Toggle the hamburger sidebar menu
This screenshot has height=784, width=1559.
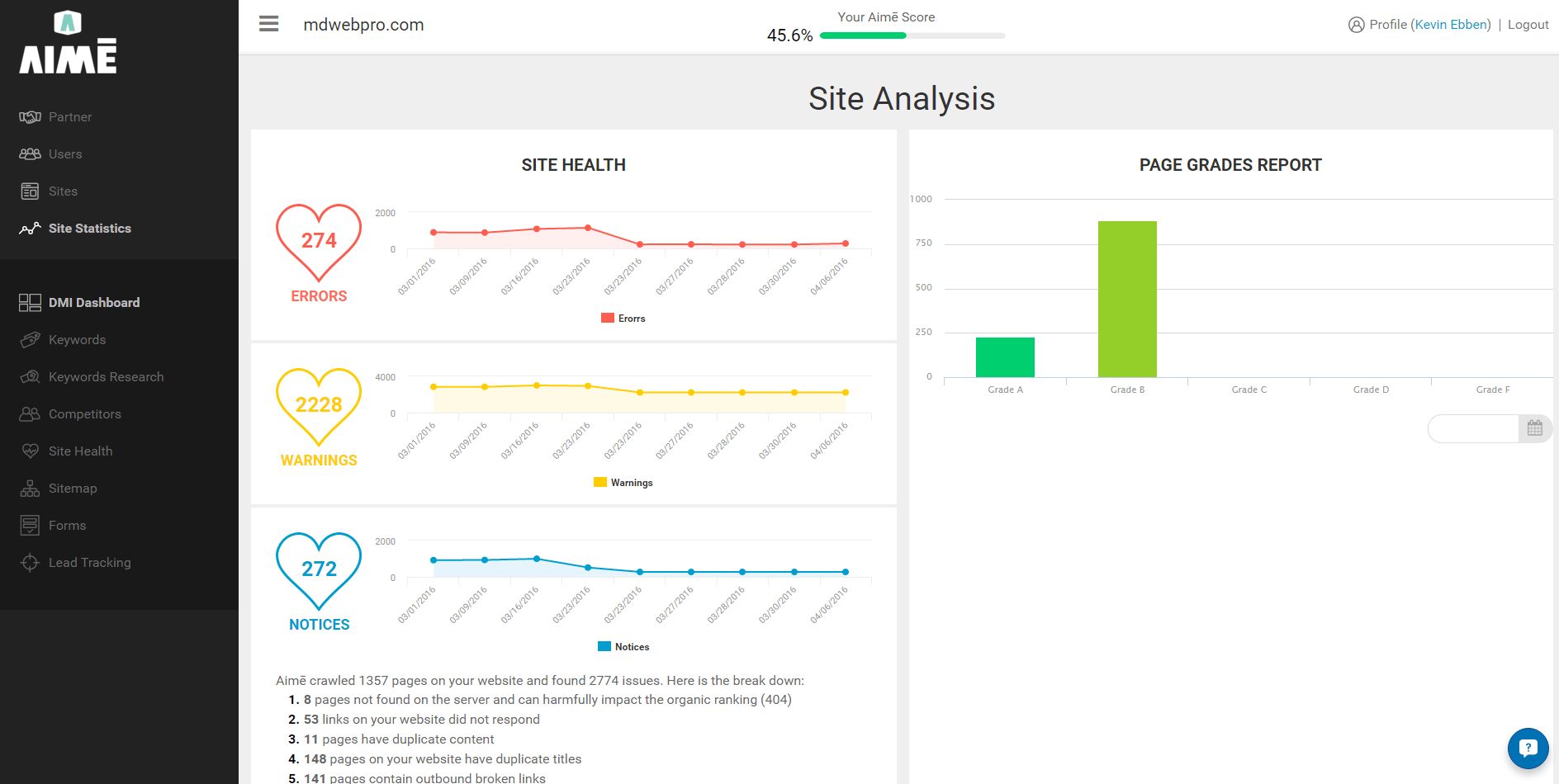click(268, 24)
